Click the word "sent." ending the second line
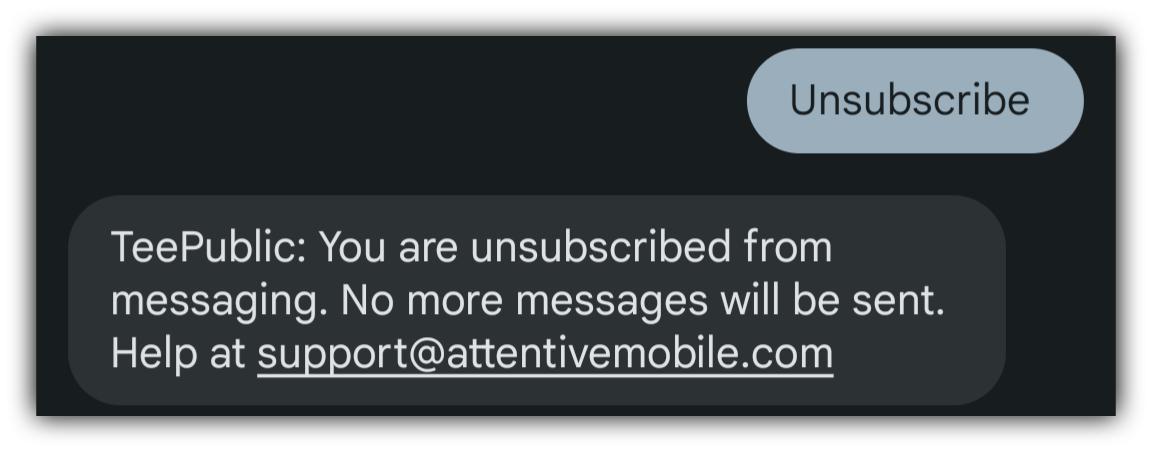 (898, 300)
